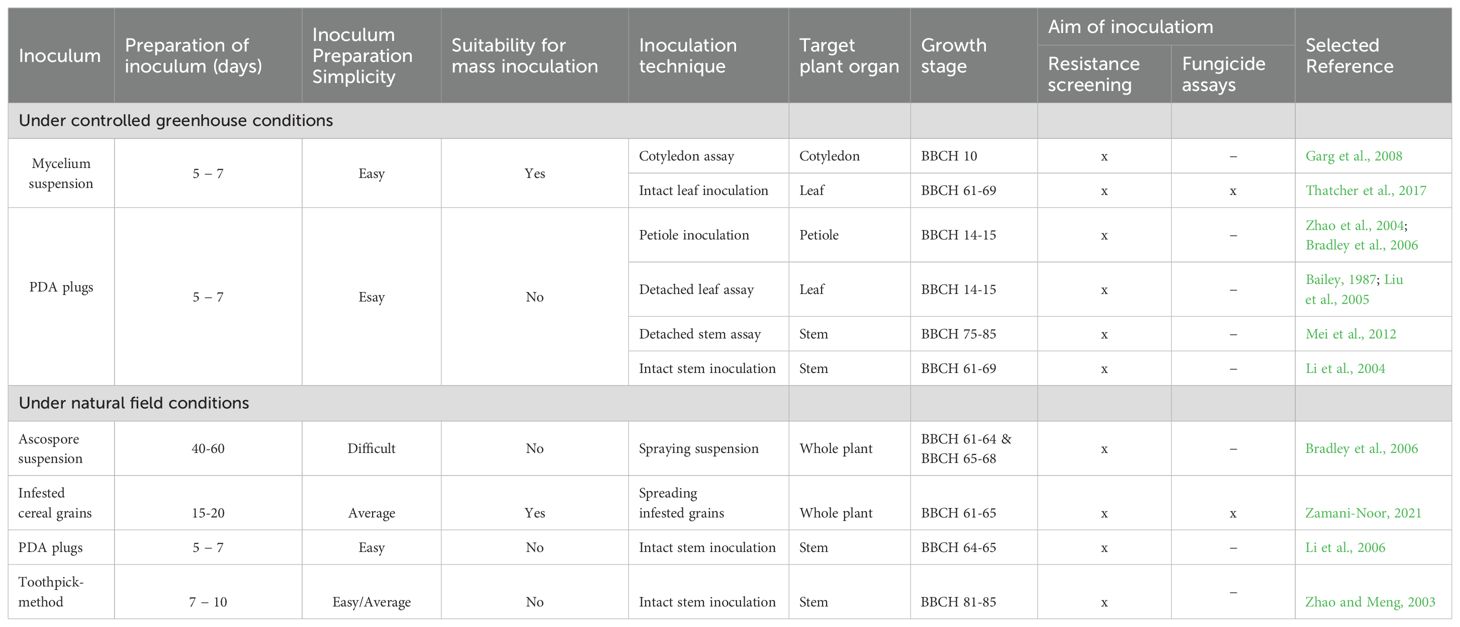Screen dimensions: 1460x627
Task: Open the Garg et al., 2008 reference
Action: (x=1354, y=156)
